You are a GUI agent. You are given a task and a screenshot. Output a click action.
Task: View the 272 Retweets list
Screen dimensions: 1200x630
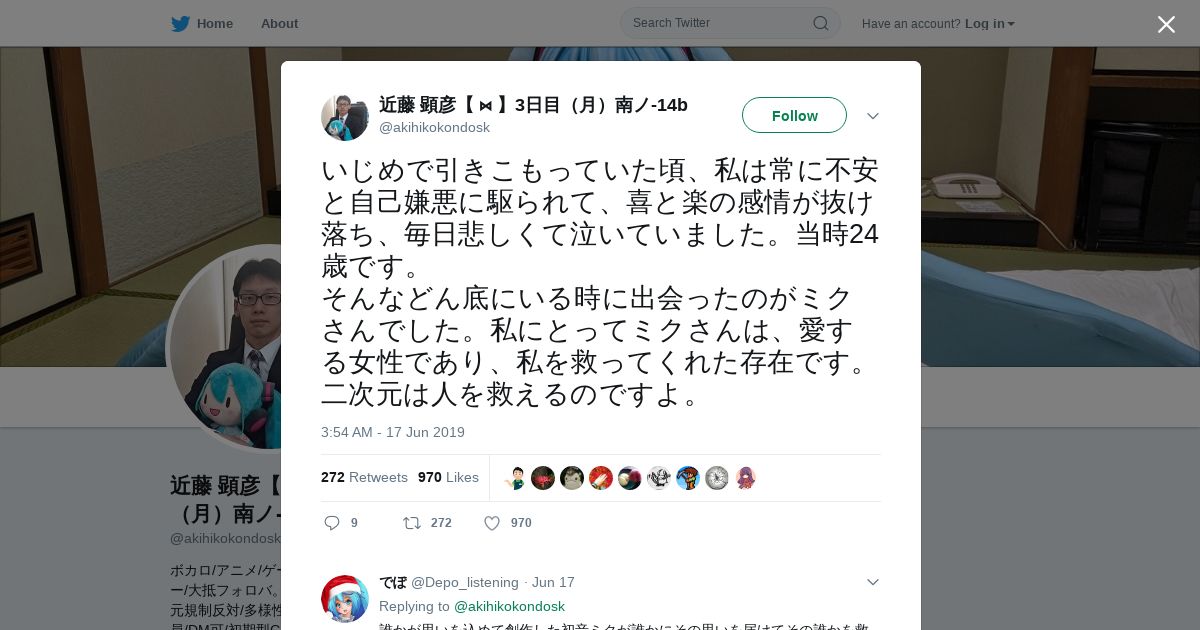pyautogui.click(x=364, y=477)
